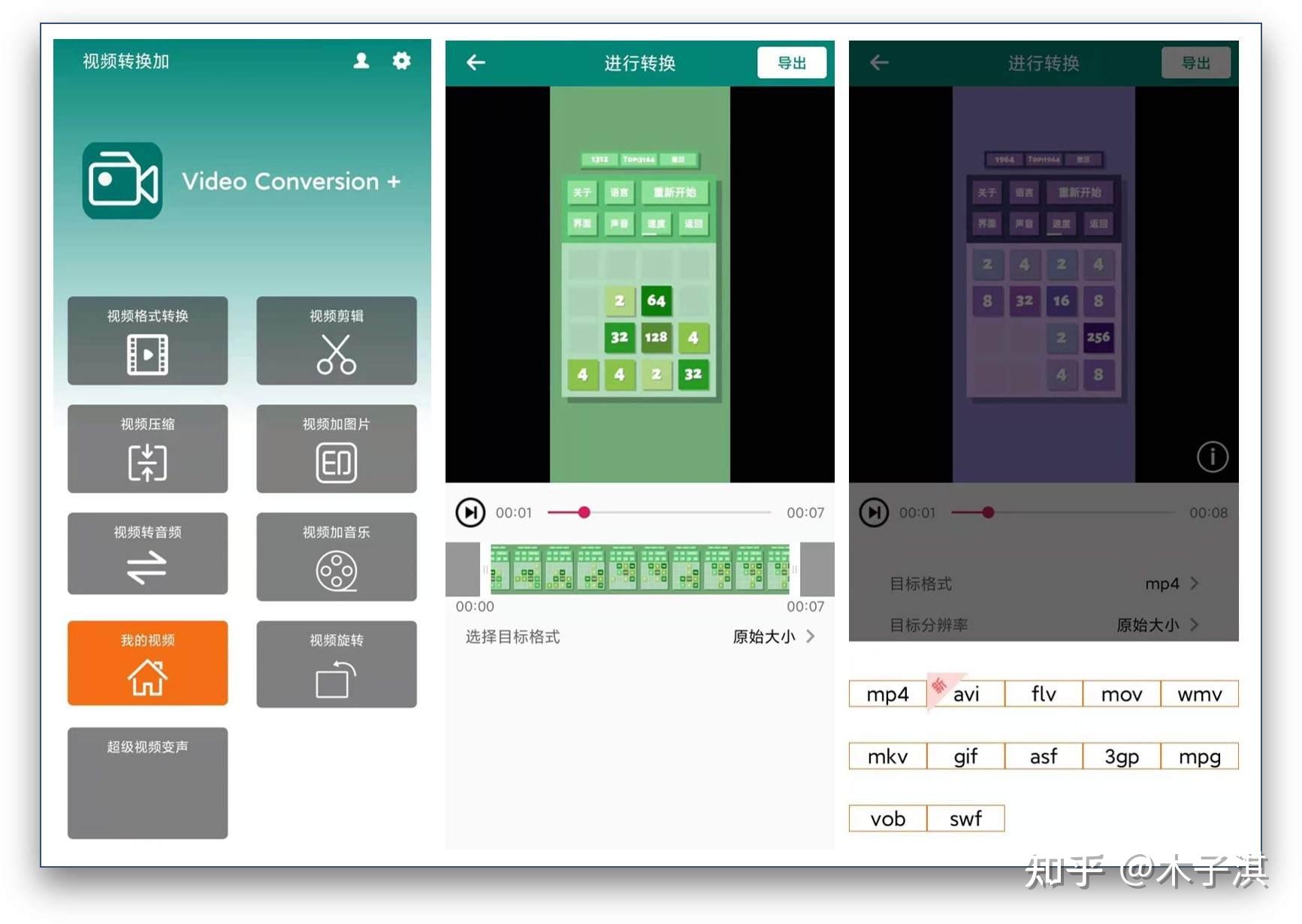
Task: Pick vob format option
Action: pyautogui.click(x=887, y=818)
